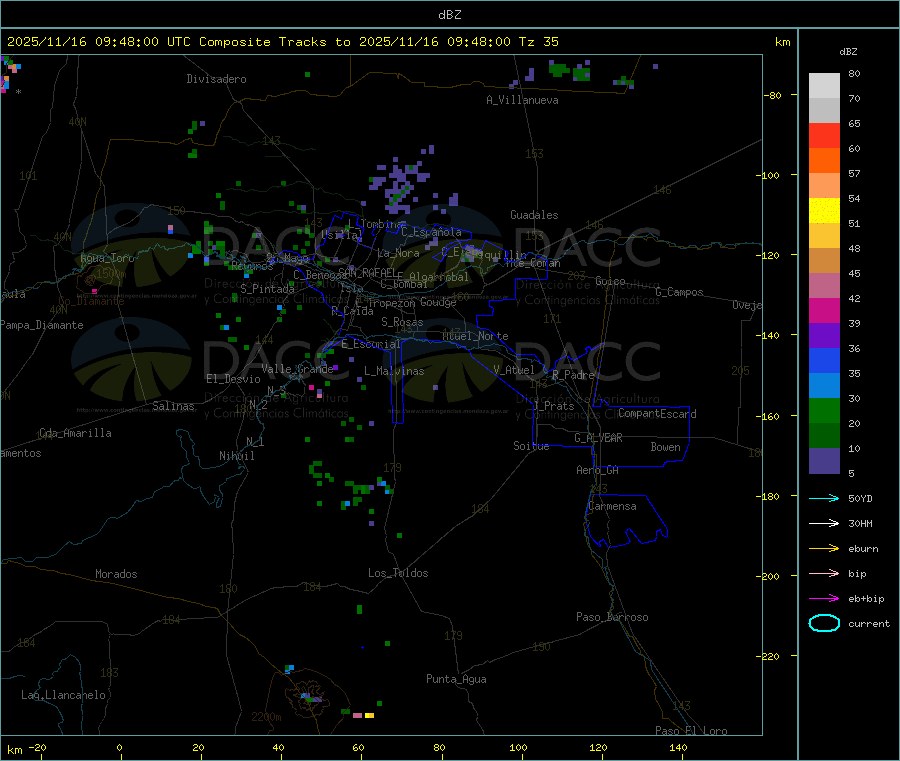
Task: Click the 'Salinas' map label
Action: (173, 406)
